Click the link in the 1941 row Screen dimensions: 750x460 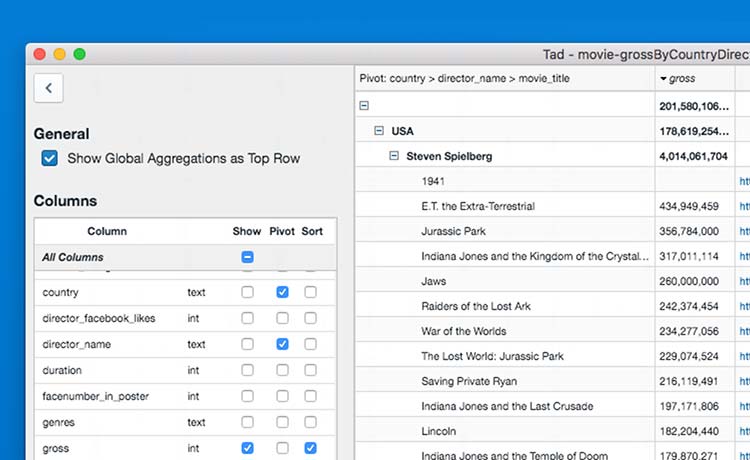[743, 181]
